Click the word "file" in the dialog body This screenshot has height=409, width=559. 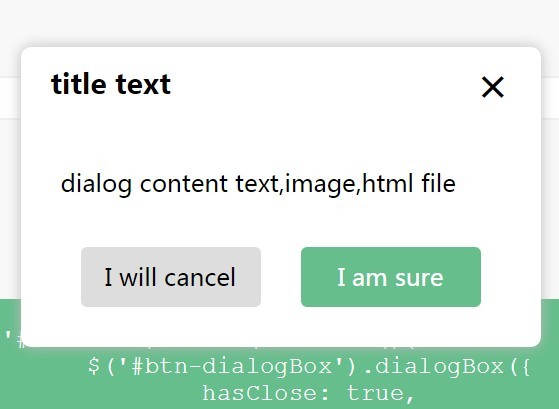tap(439, 183)
